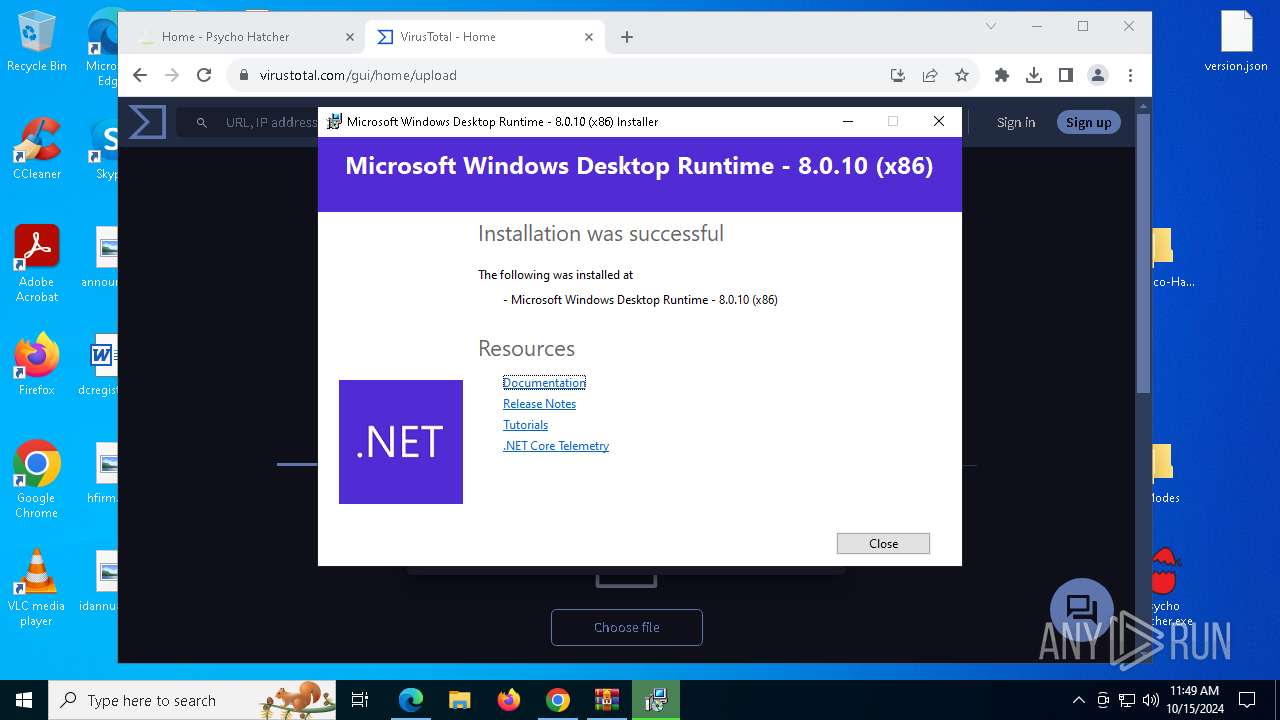Screen dimensions: 1280x720
Task: Open Chrome tab search chevron
Action: [x=991, y=26]
